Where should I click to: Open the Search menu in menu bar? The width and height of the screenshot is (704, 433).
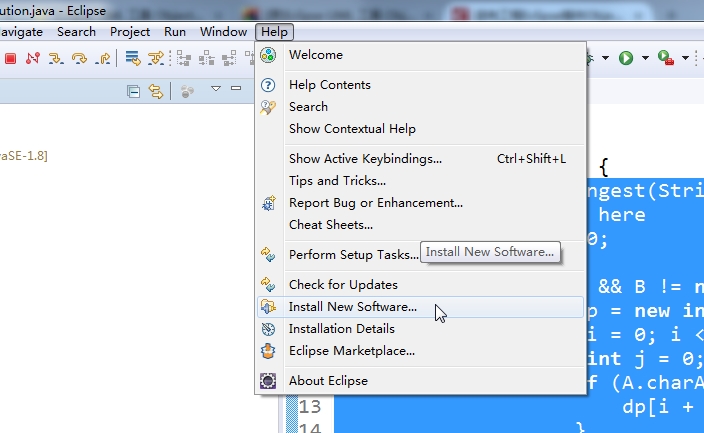point(76,32)
